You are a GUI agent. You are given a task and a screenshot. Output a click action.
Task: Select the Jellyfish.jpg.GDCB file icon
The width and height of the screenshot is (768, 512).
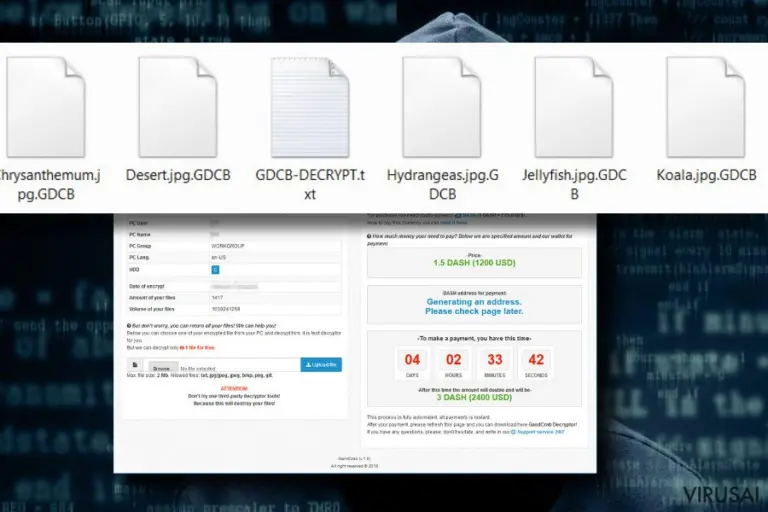pos(574,107)
